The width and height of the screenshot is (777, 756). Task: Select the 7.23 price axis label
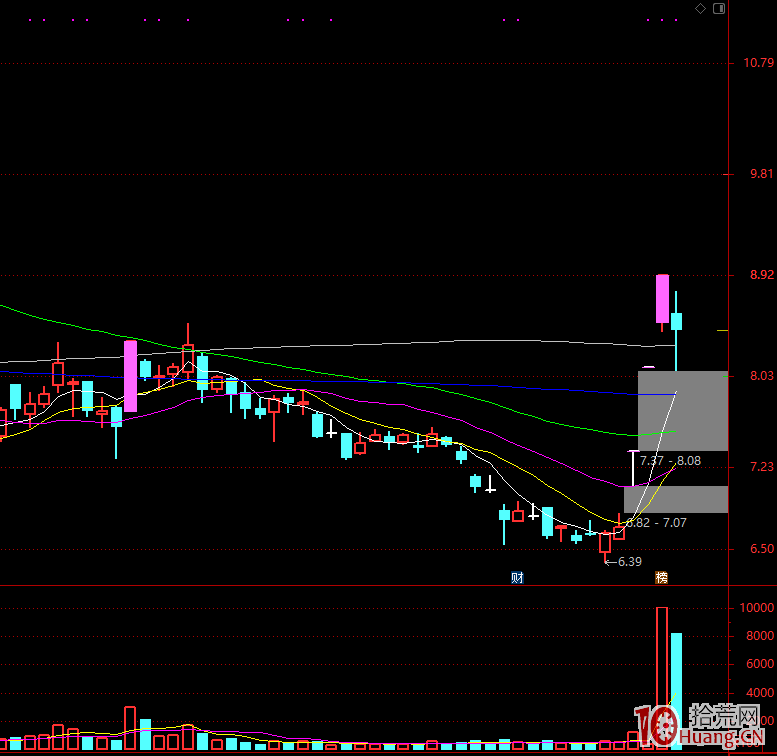click(x=761, y=467)
